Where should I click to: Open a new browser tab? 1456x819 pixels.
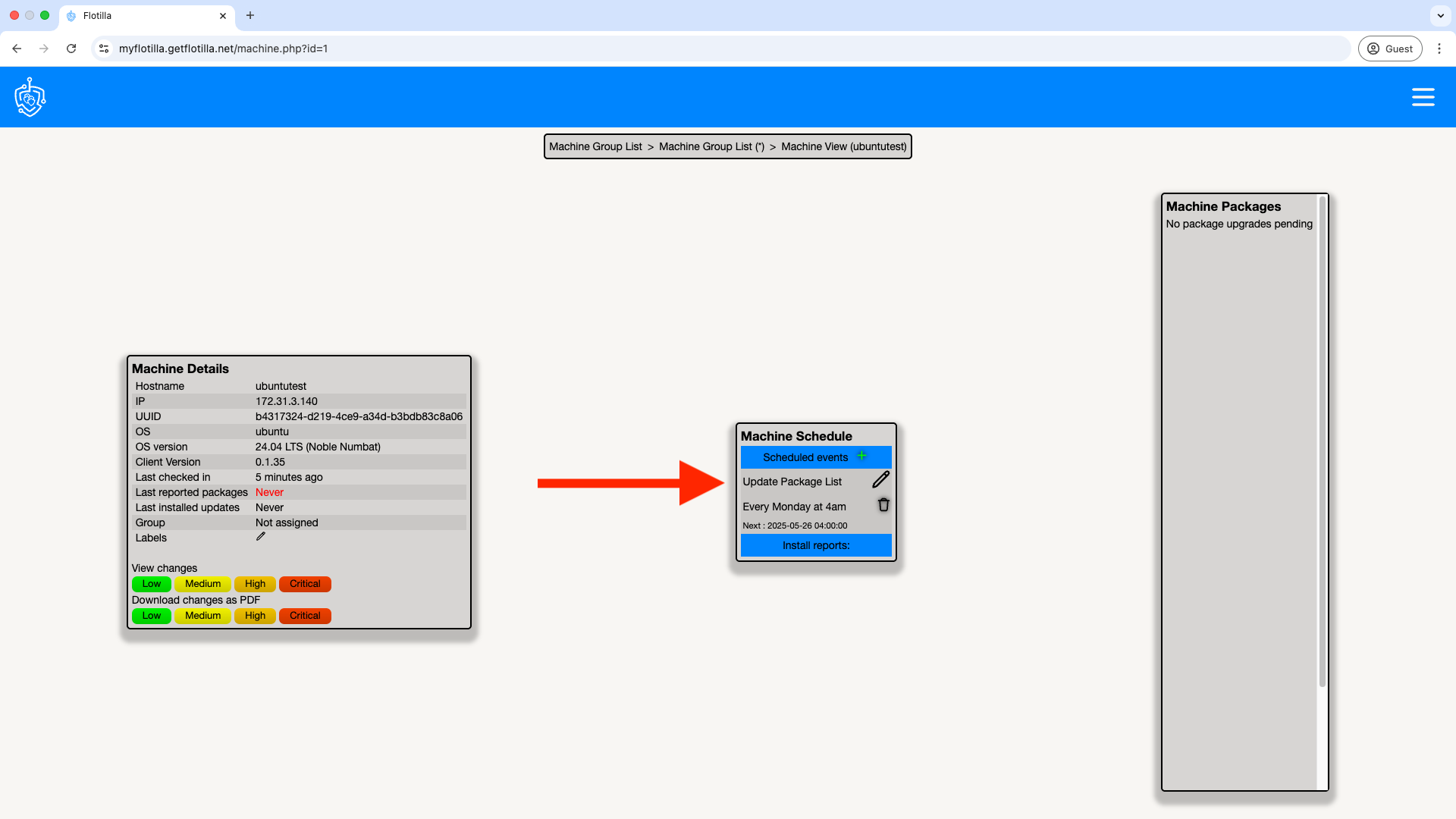(x=250, y=15)
